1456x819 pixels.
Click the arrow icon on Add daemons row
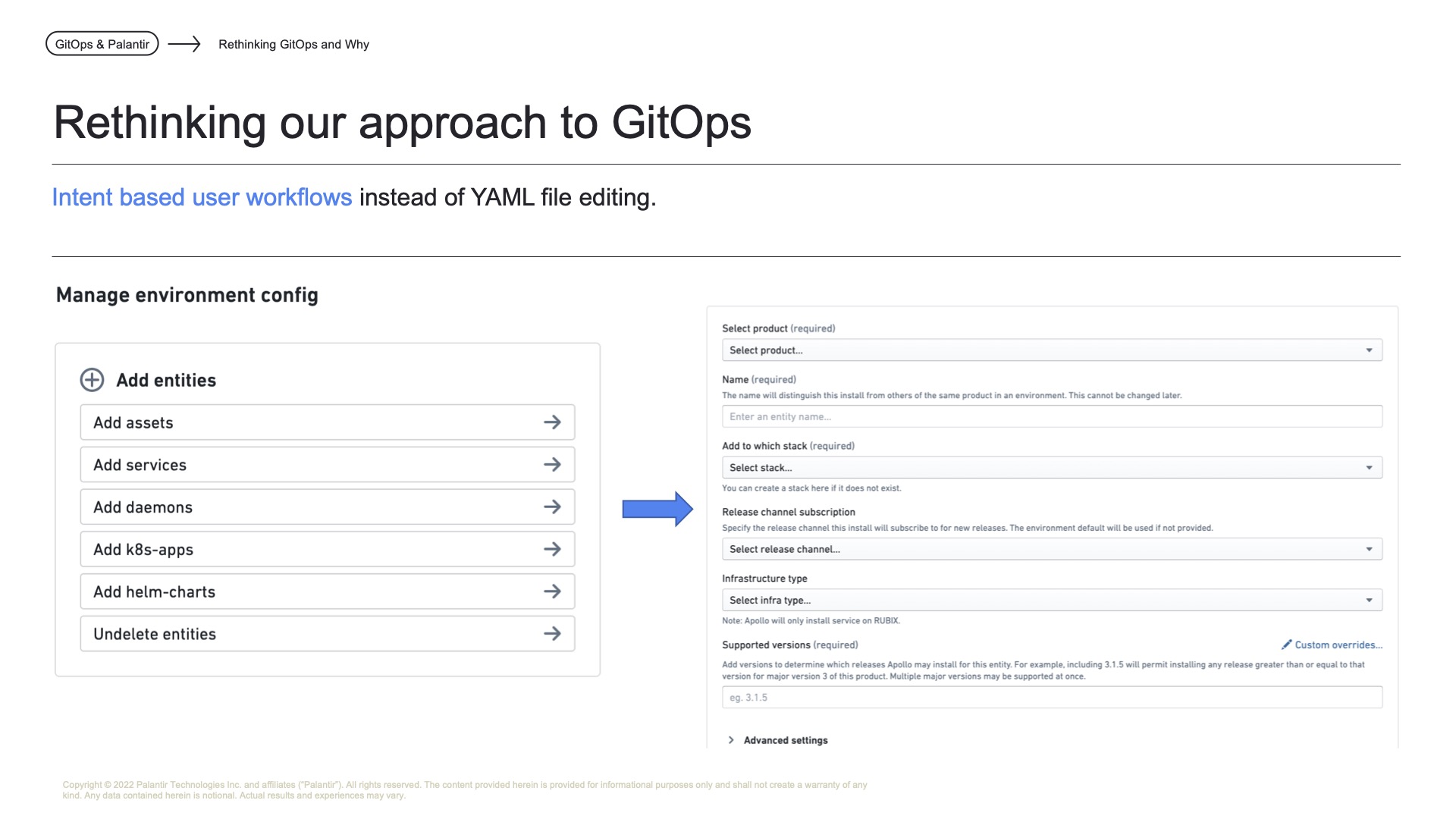[554, 507]
